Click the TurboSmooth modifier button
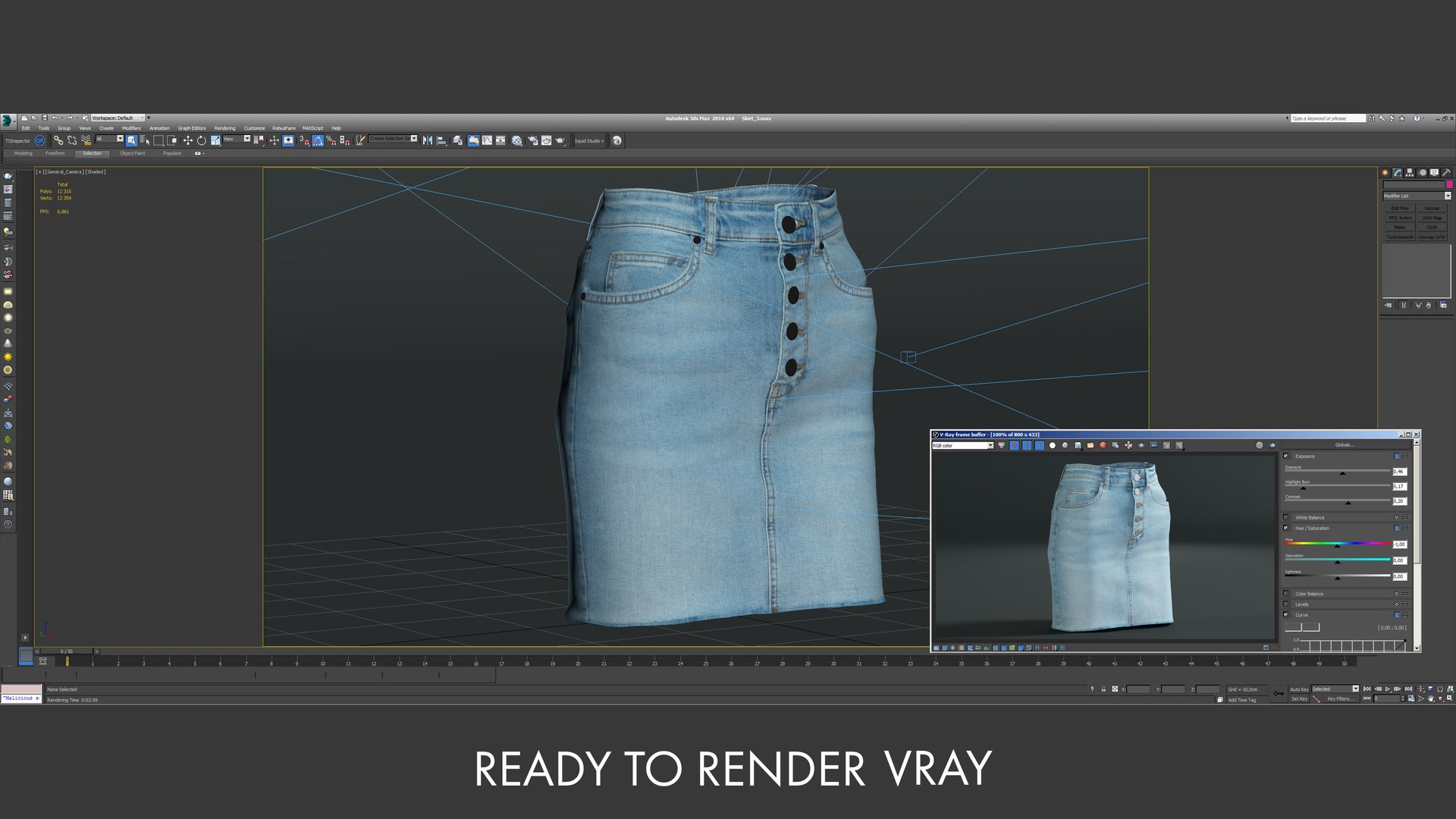 click(x=1399, y=237)
